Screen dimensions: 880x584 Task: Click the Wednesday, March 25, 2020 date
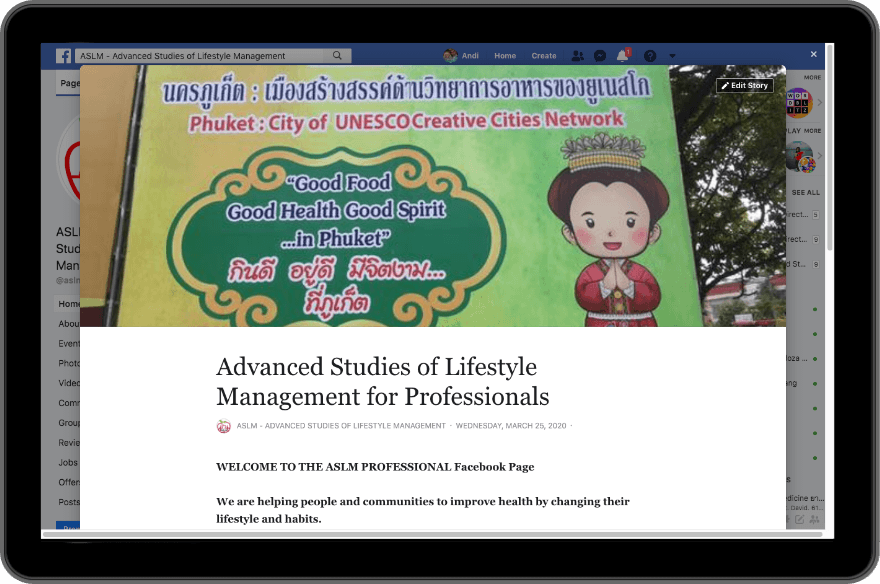point(511,426)
